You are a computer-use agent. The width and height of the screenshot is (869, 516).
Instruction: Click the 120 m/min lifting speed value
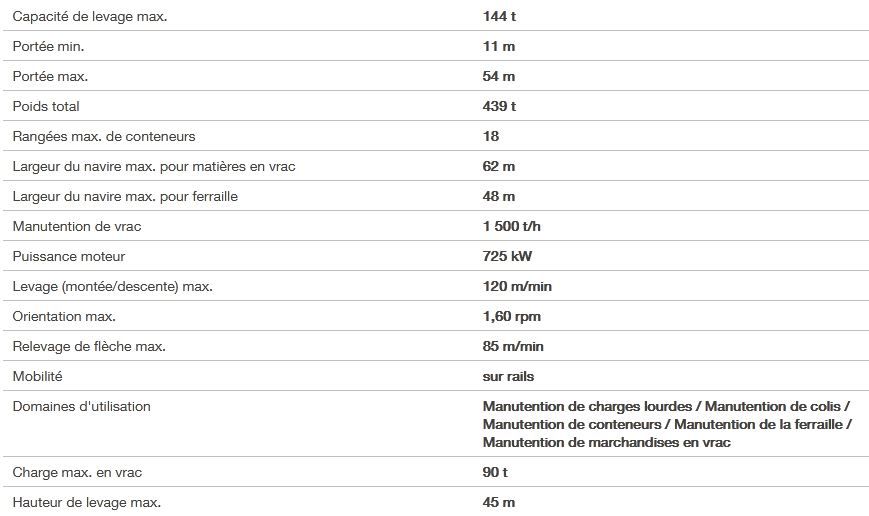(517, 287)
